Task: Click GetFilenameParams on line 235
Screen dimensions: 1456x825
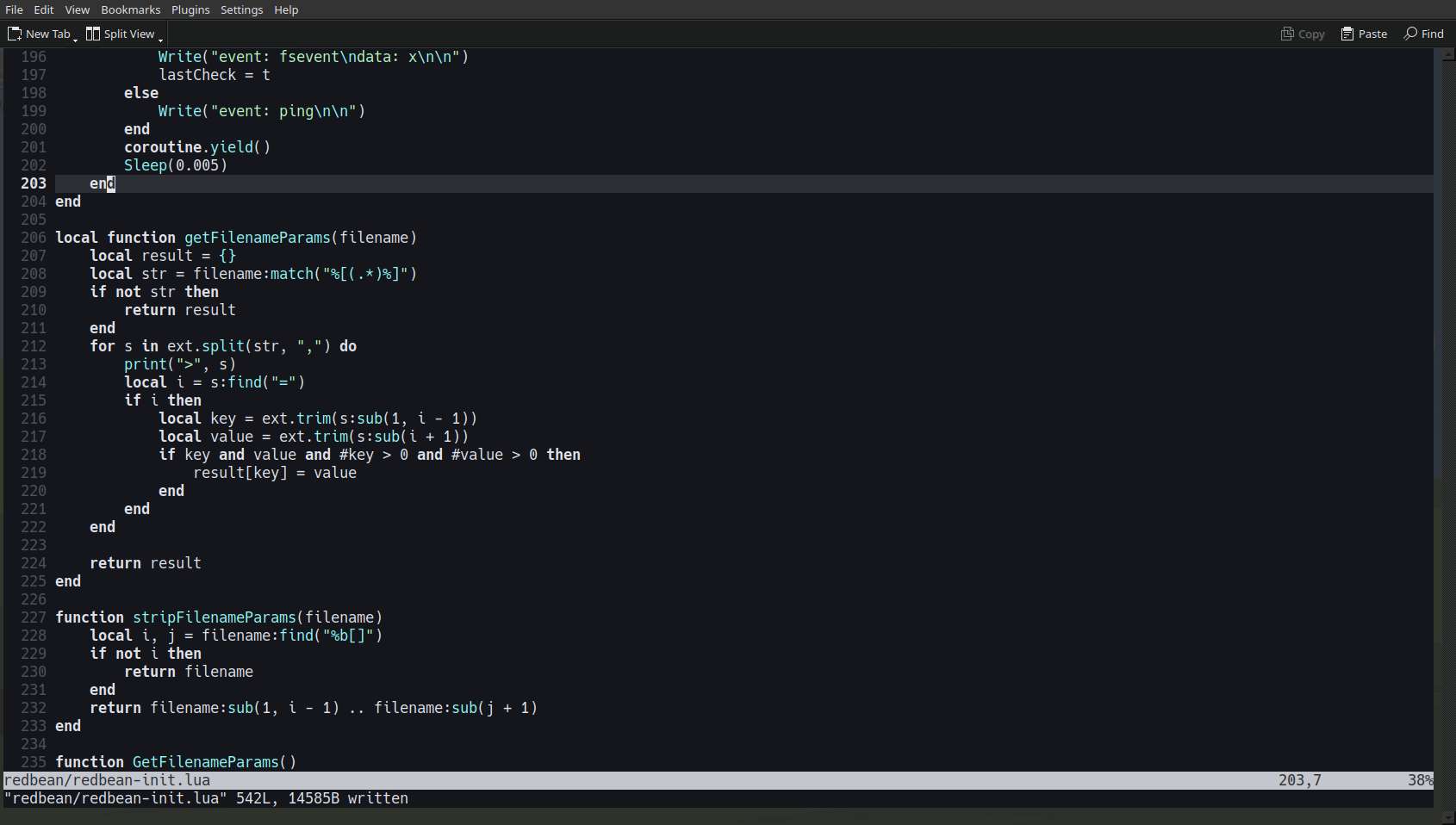Action: tap(206, 762)
